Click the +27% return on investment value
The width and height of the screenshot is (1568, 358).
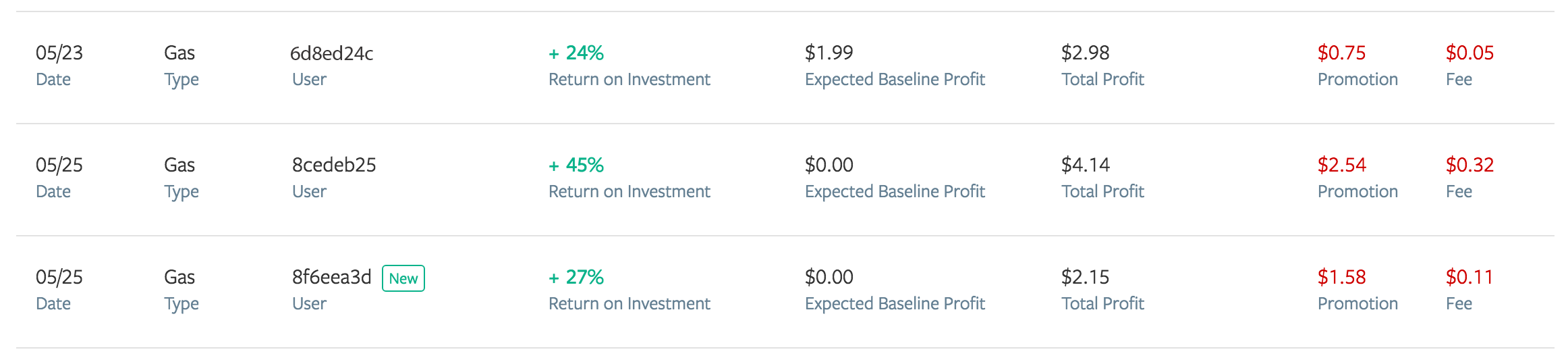pyautogui.click(x=576, y=277)
